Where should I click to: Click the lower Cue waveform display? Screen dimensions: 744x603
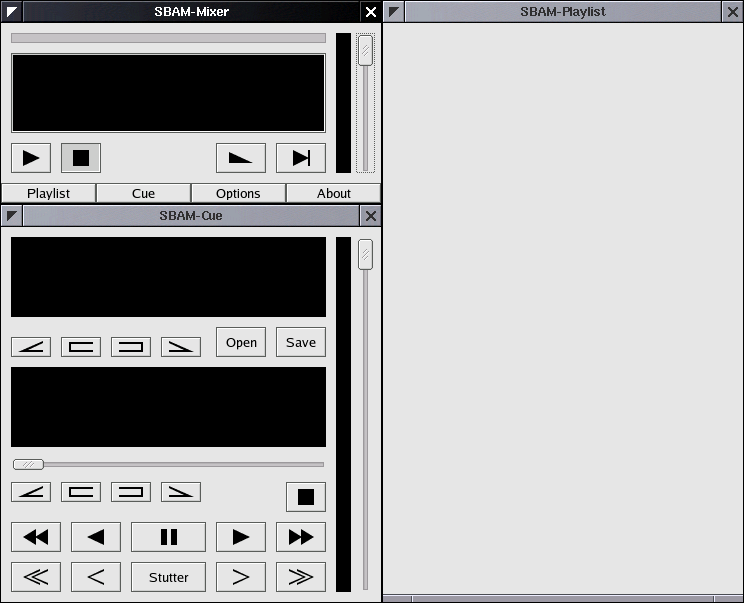point(168,407)
